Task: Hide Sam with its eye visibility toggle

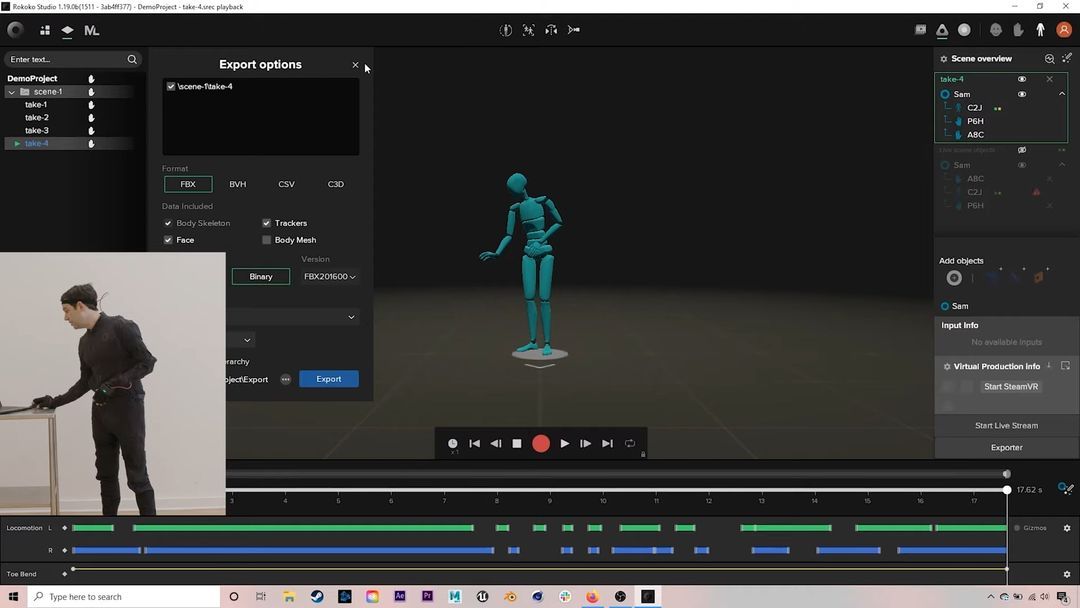Action: pyautogui.click(x=1021, y=93)
